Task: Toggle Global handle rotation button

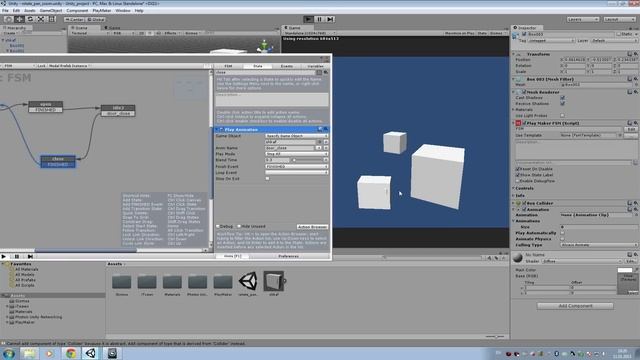Action: (x=96, y=20)
